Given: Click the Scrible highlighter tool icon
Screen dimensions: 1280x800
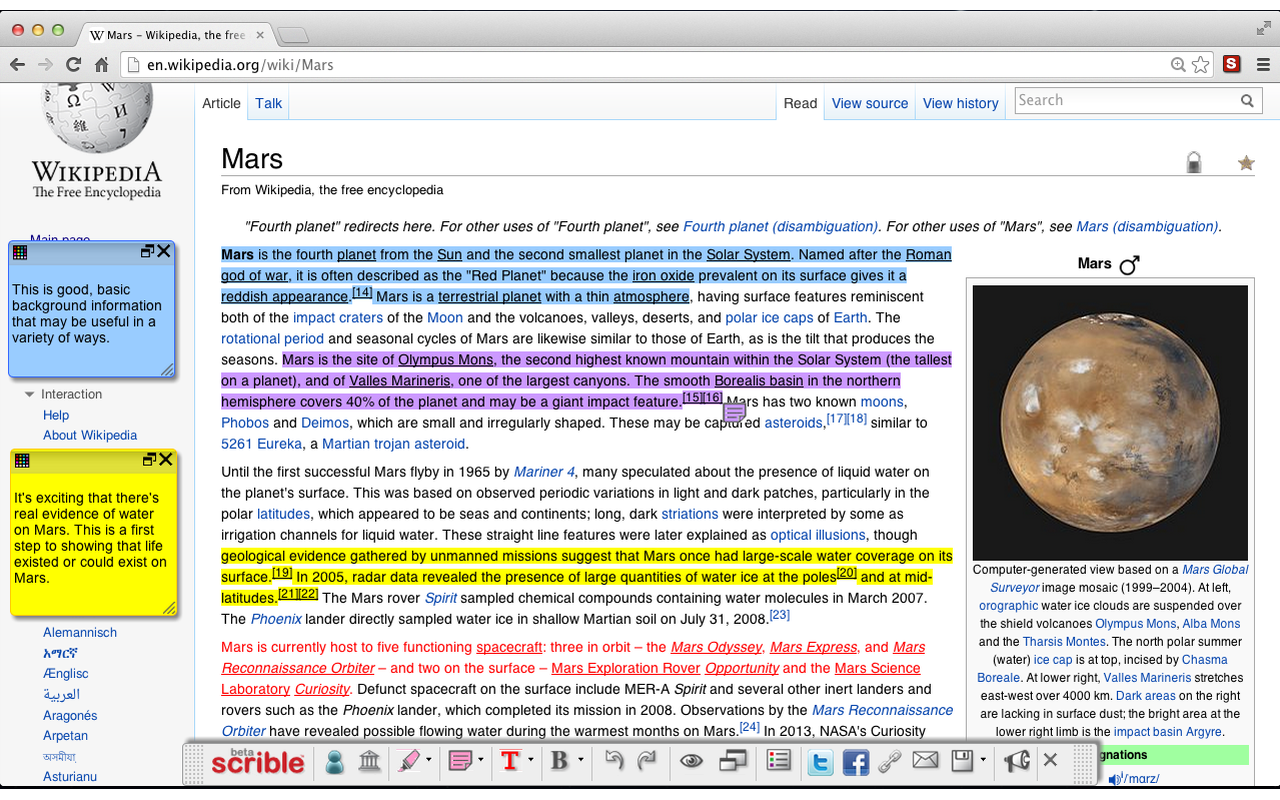Looking at the screenshot, I should pos(408,761).
